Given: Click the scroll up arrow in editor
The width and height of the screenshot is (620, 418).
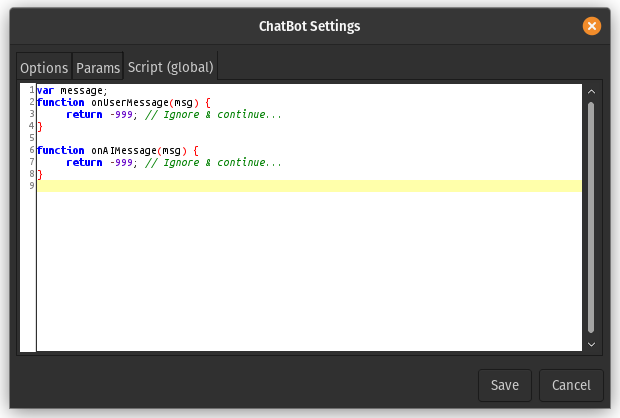Looking at the screenshot, I should point(591,93).
